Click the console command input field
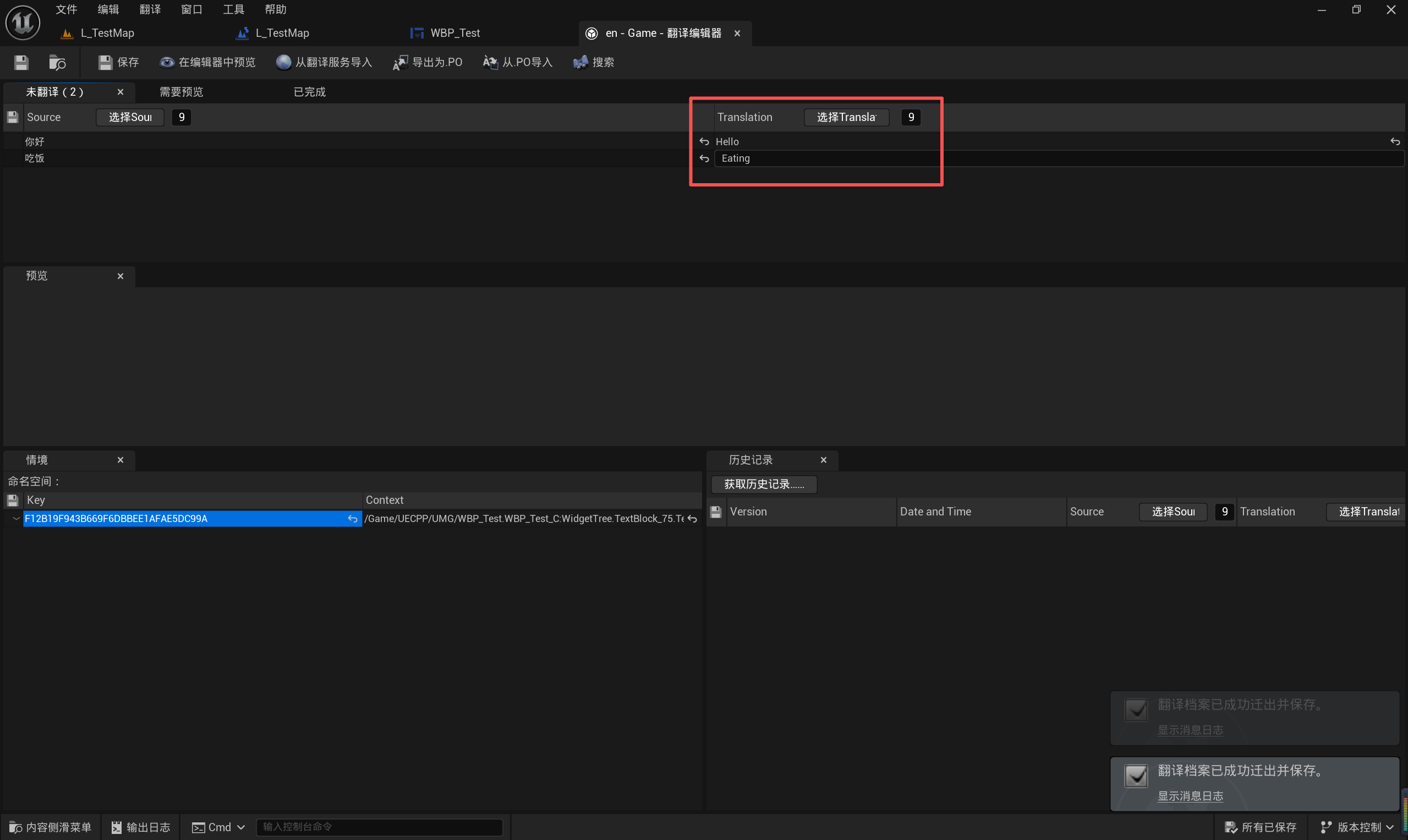 [x=379, y=827]
